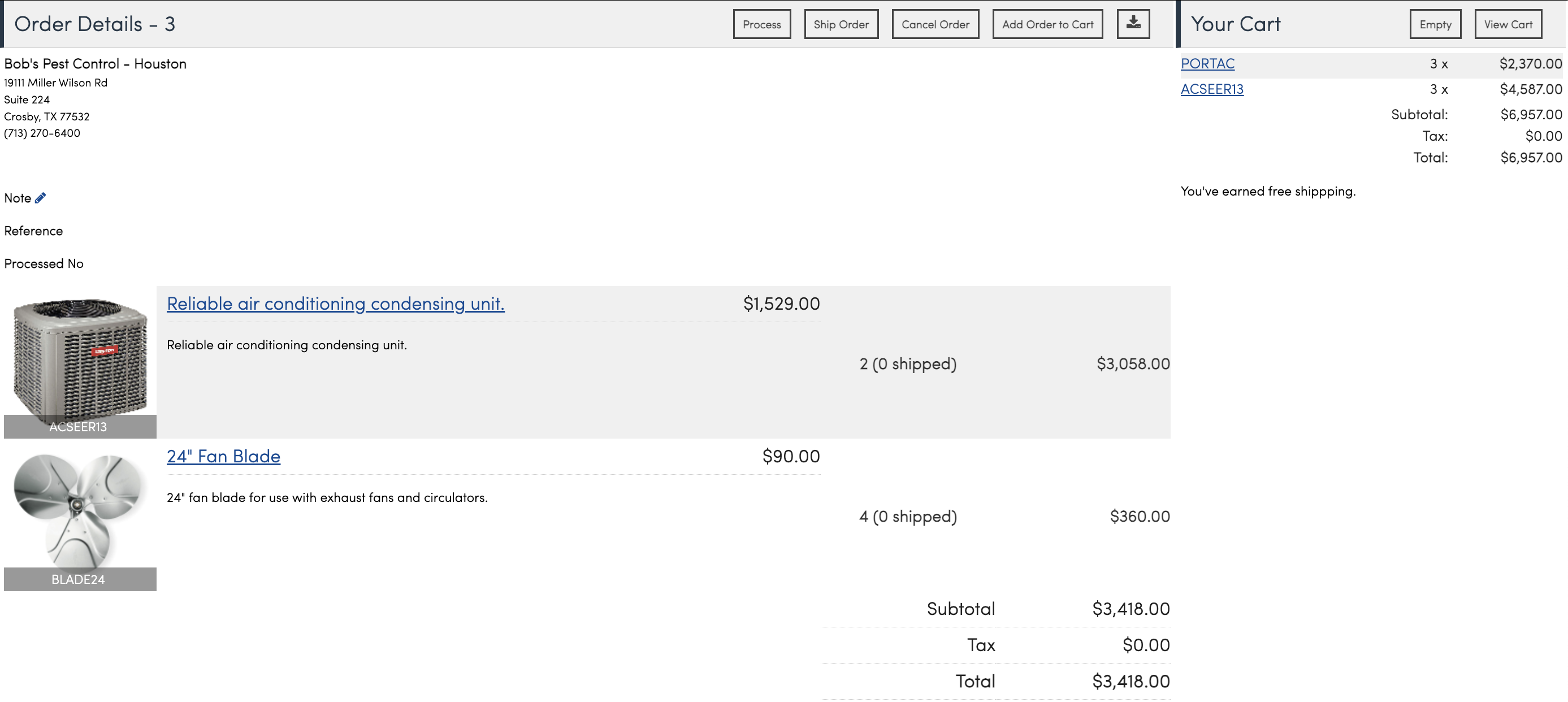This screenshot has height=702, width=1568.
Task: Click the Order Details heading
Action: pyautogui.click(x=94, y=24)
